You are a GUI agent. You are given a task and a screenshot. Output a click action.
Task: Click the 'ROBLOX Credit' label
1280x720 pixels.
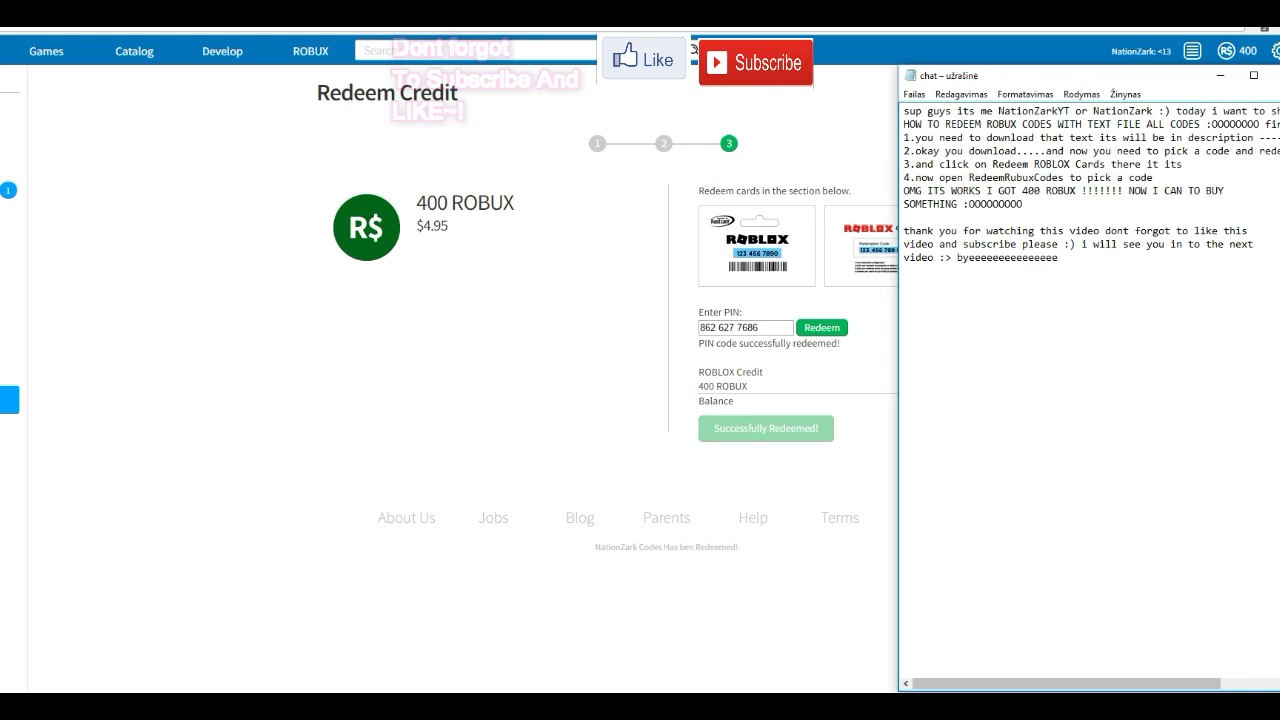[x=730, y=372]
